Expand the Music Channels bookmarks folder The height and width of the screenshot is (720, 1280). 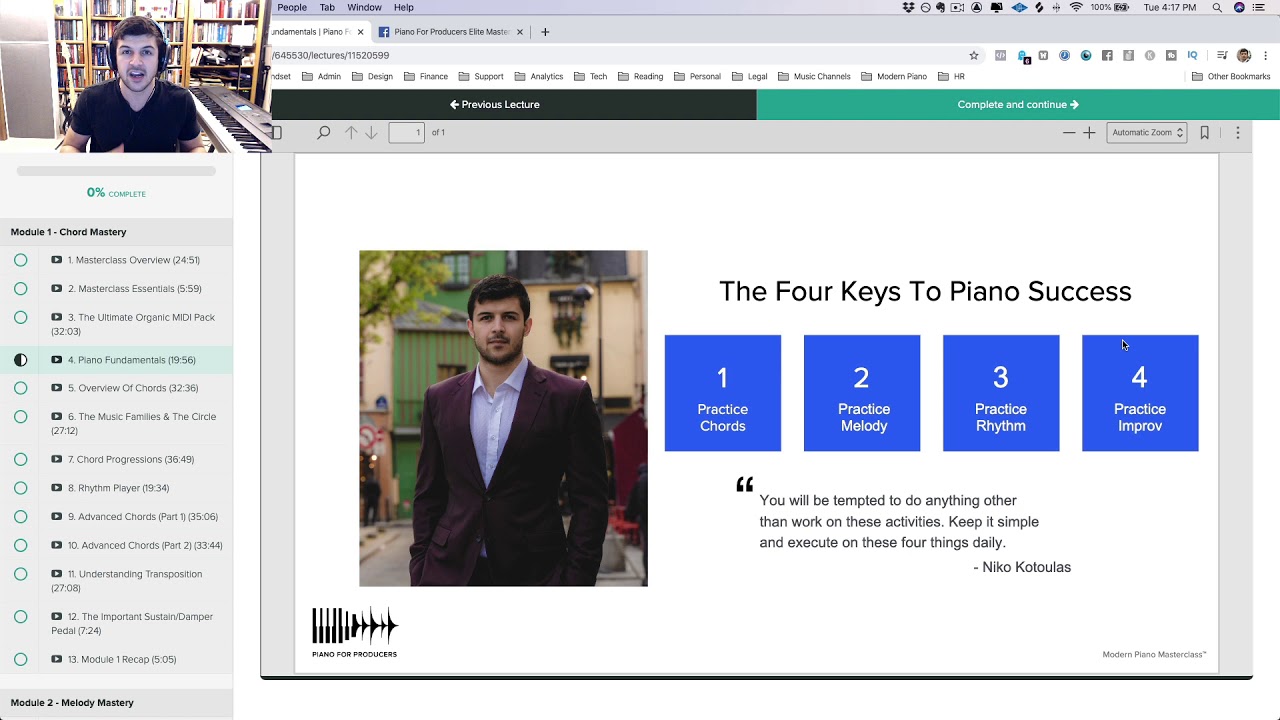point(814,76)
